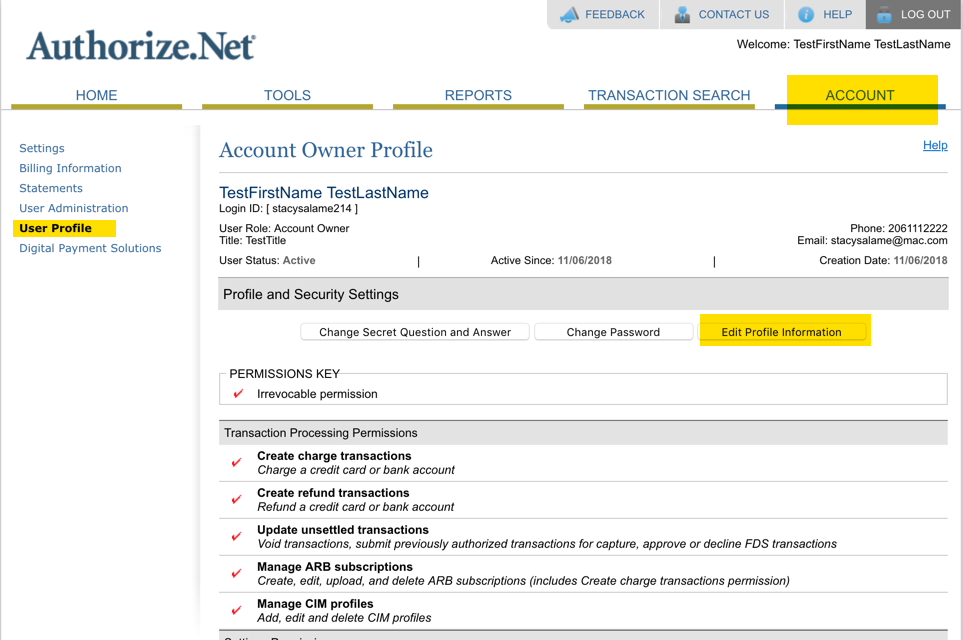963x640 pixels.
Task: Click the Manage CIM profiles label
Action: (x=315, y=603)
